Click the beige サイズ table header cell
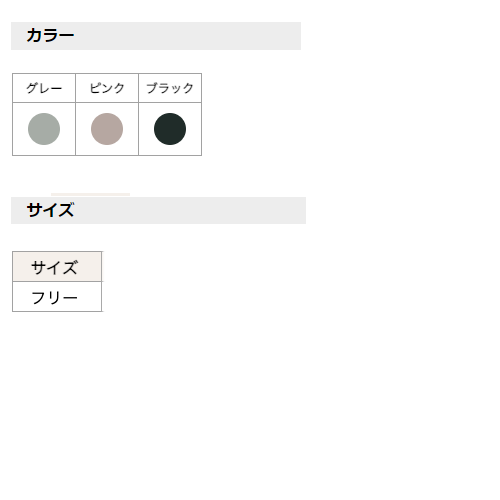 (57, 267)
